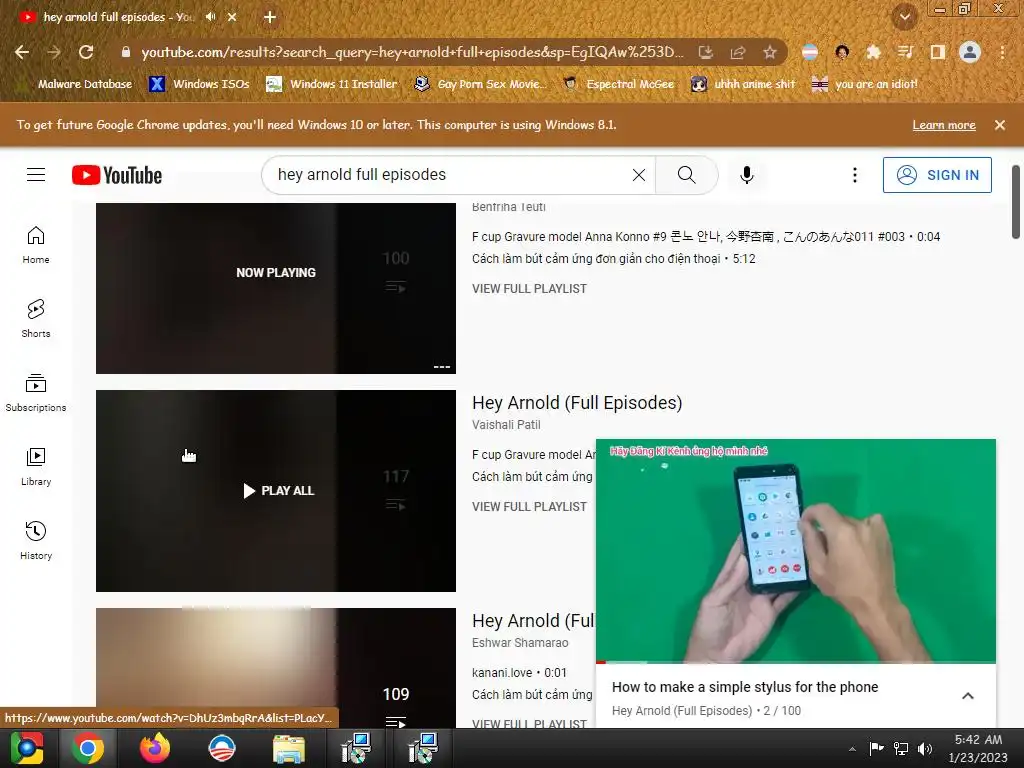Image resolution: width=1024 pixels, height=768 pixels.
Task: Click the page vertical scrollbar
Action: coord(1016,202)
